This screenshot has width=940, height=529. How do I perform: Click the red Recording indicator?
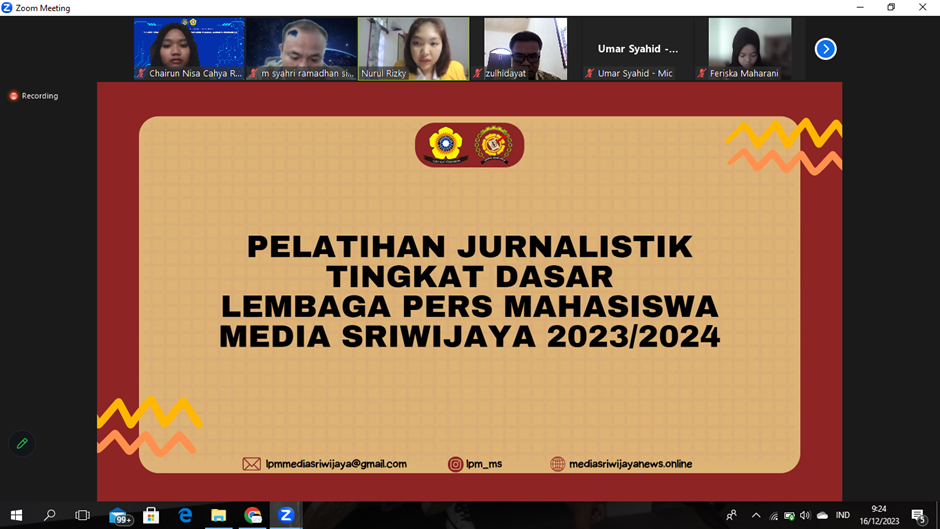click(x=34, y=96)
